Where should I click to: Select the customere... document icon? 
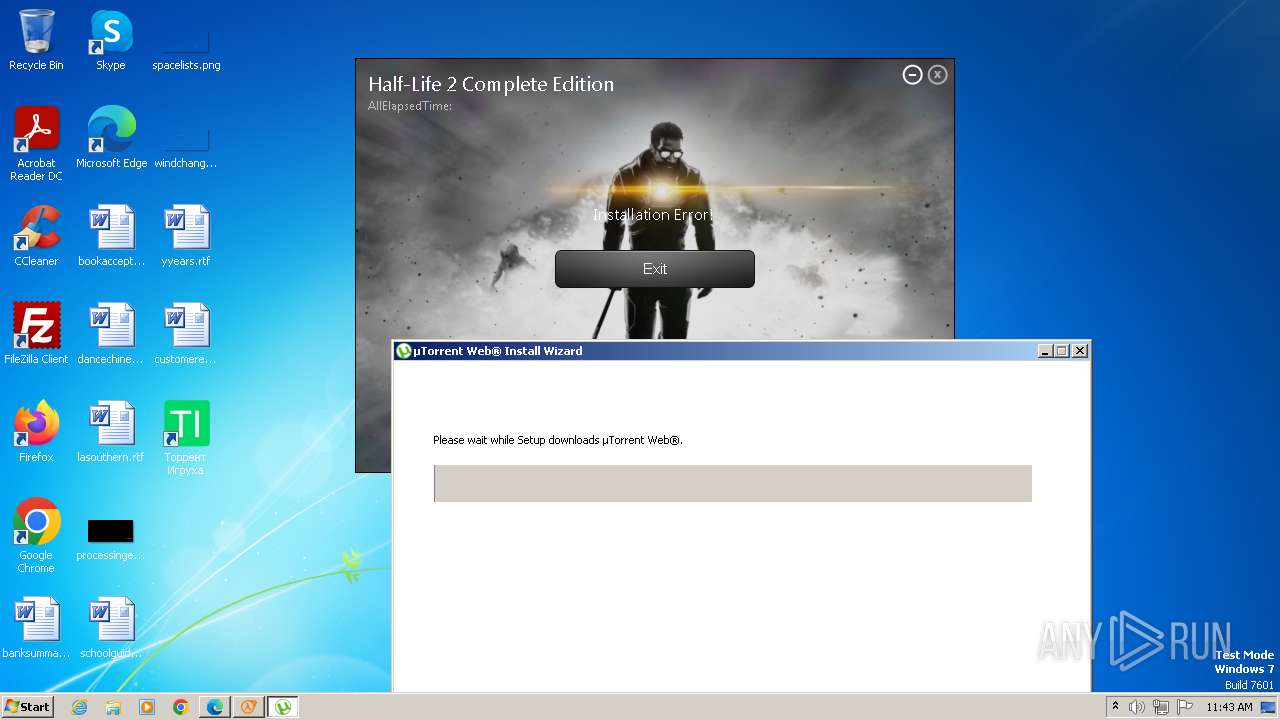186,334
